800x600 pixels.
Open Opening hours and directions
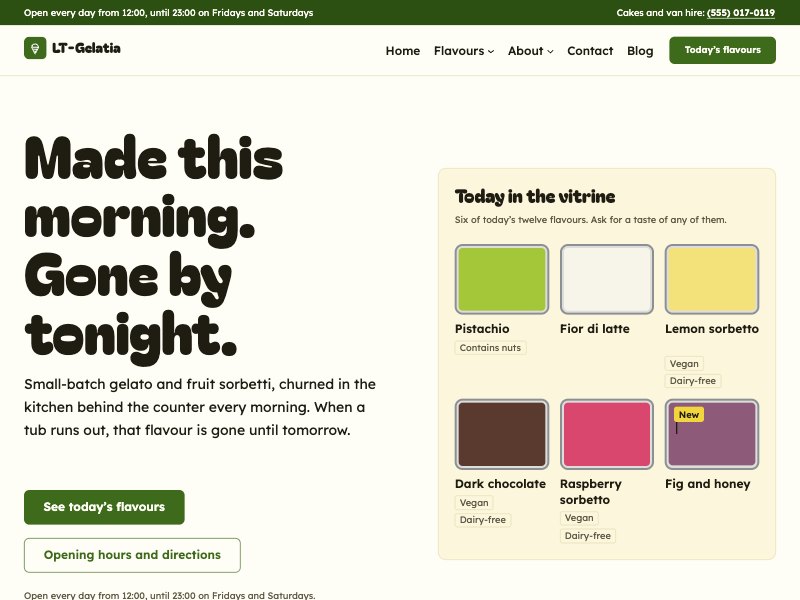tap(132, 555)
